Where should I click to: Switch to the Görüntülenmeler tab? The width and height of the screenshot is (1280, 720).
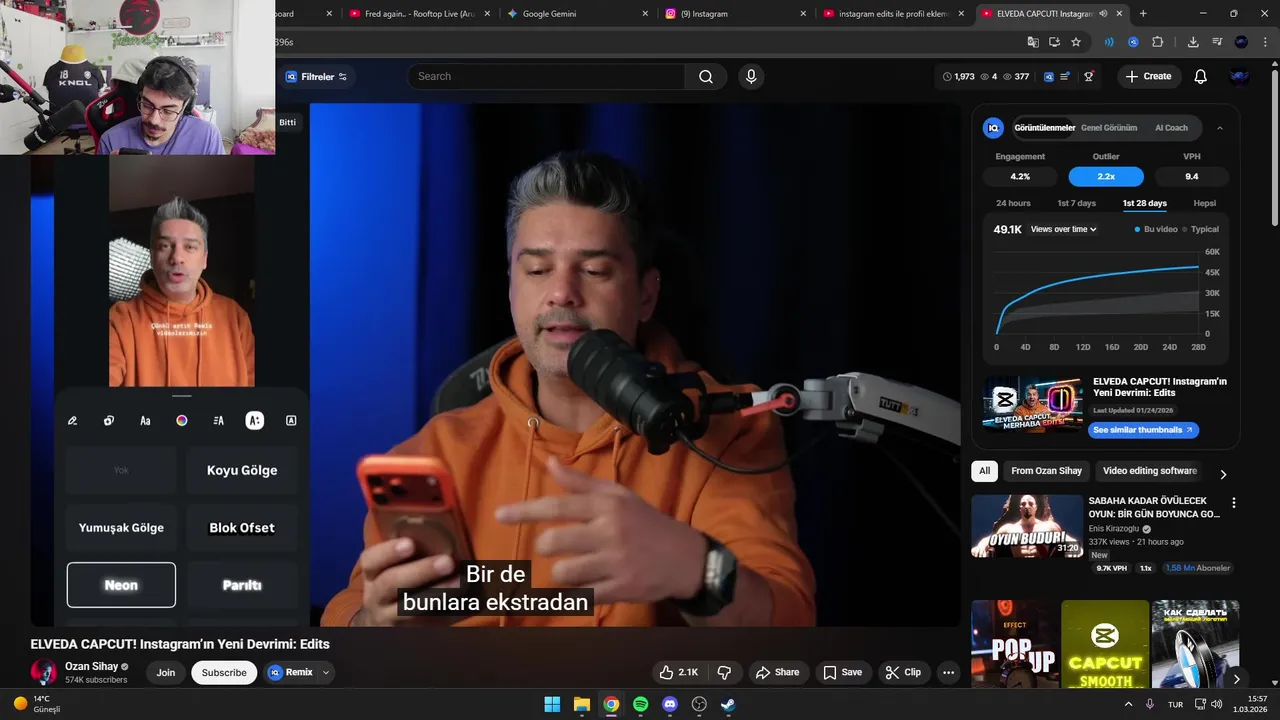1045,128
